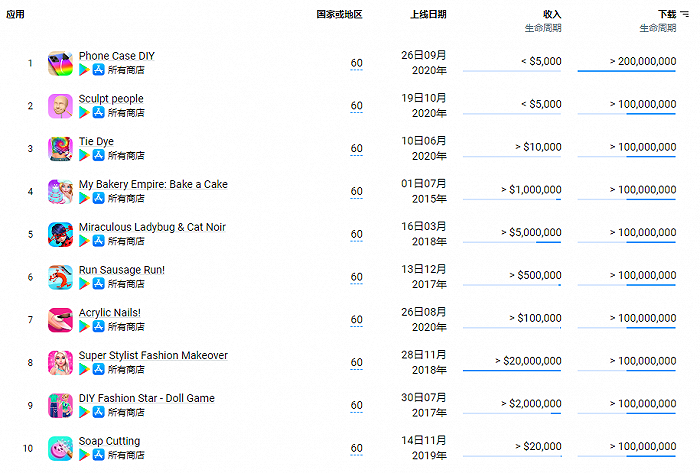Click the Miraculous Ladybug & Cat Noir icon
This screenshot has height=473, width=700.
click(x=60, y=234)
